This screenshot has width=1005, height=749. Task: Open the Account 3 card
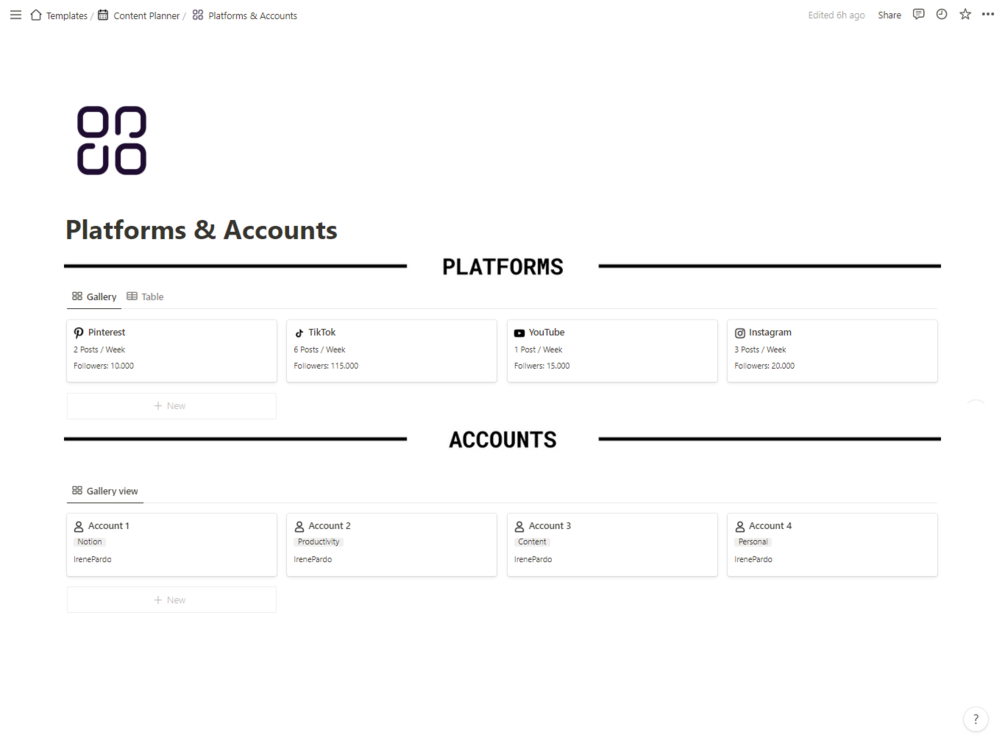click(x=612, y=545)
